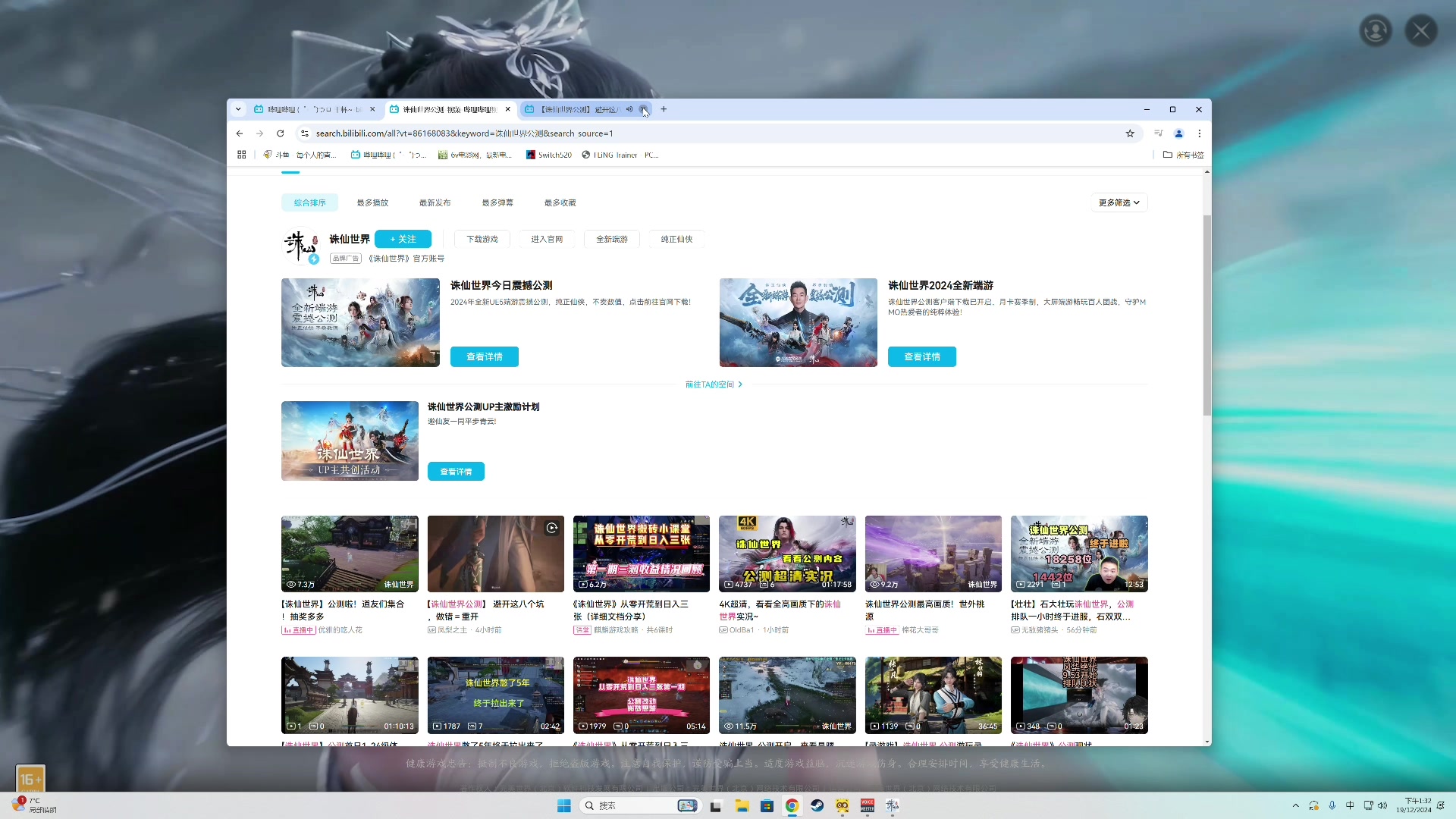Expand the 更多筛选 filter dropdown
1456x819 pixels.
(x=1119, y=202)
